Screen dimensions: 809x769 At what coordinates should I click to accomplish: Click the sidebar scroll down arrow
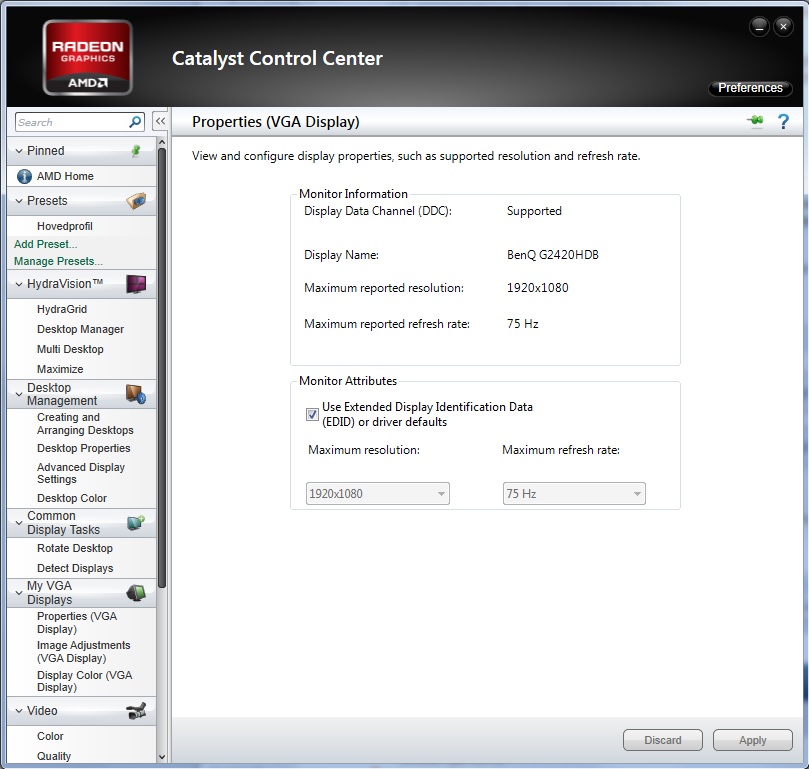click(x=162, y=757)
